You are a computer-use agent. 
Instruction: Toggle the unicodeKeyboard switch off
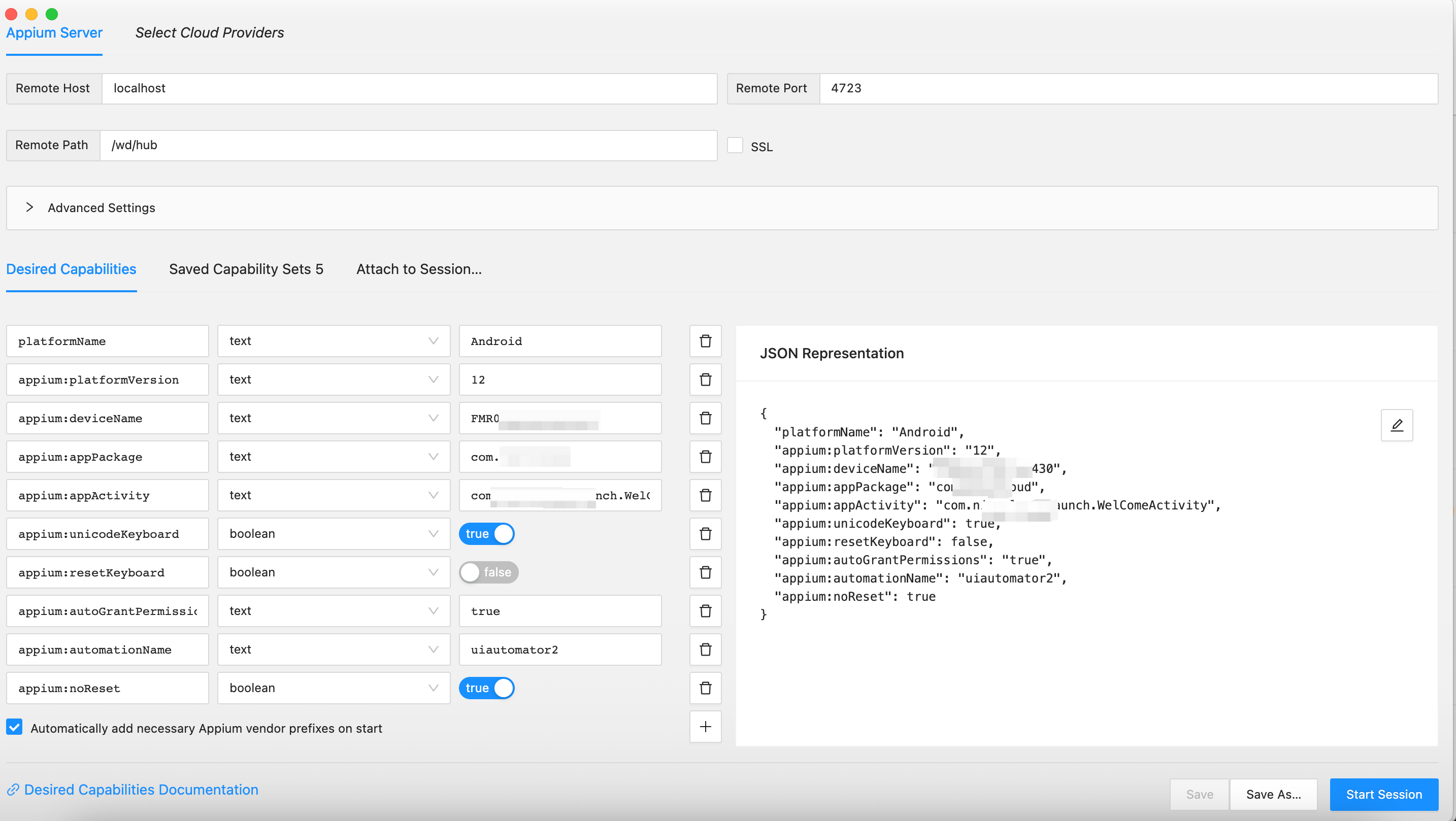[486, 533]
